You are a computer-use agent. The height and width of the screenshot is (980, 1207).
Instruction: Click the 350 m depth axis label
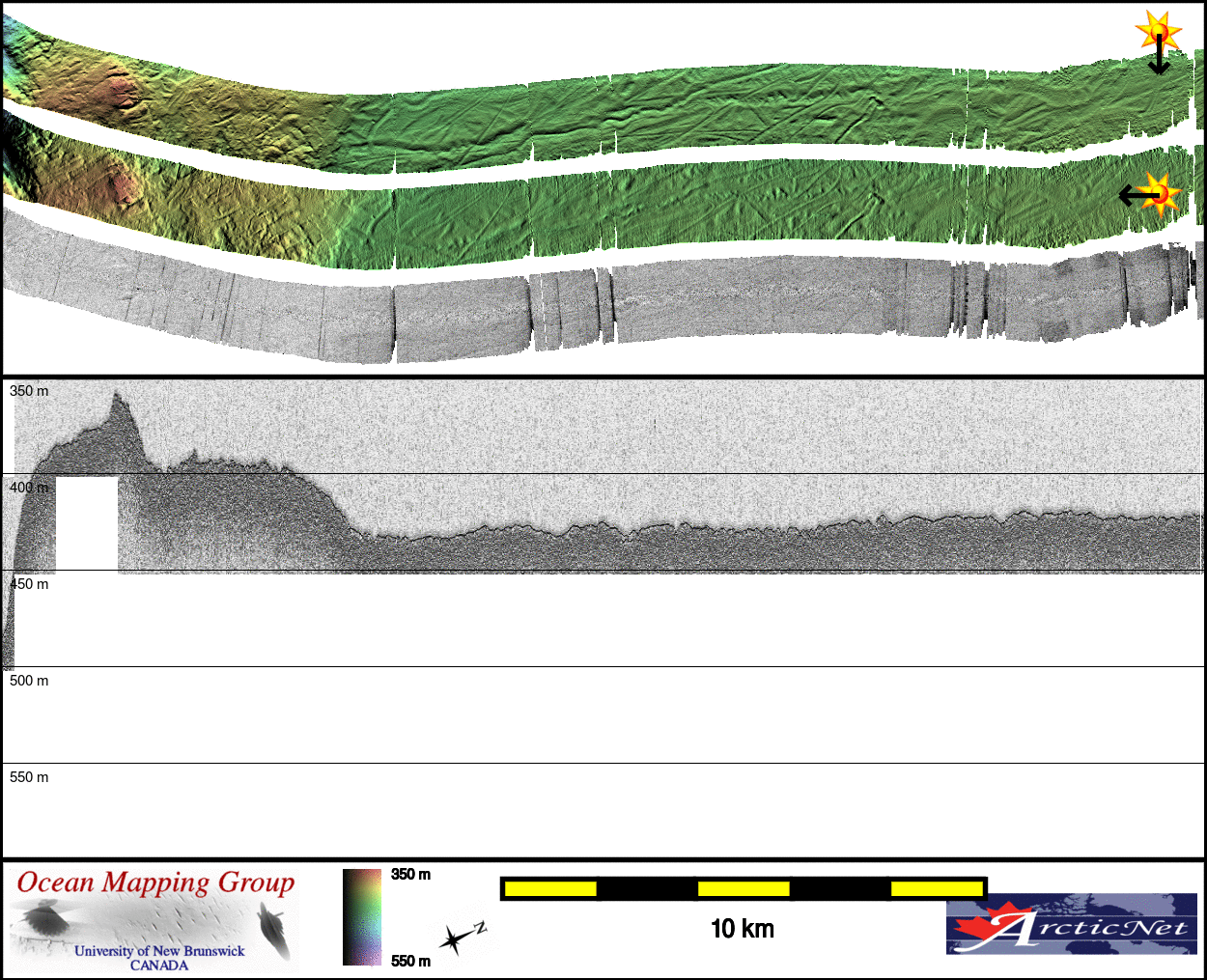coord(29,391)
